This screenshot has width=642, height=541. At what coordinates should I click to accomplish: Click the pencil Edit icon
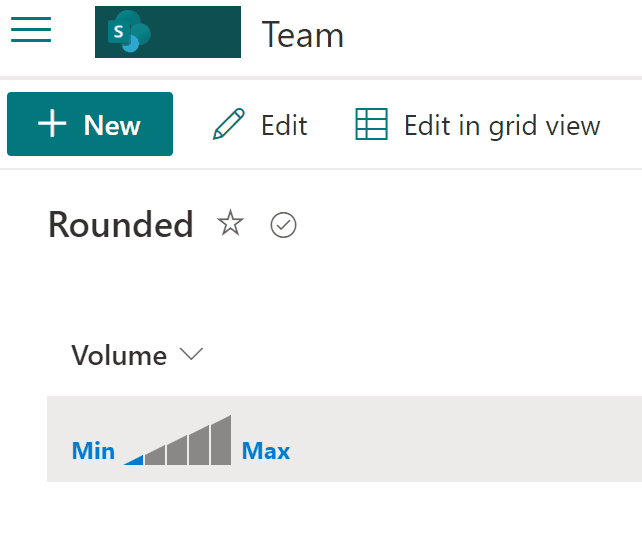(x=228, y=124)
